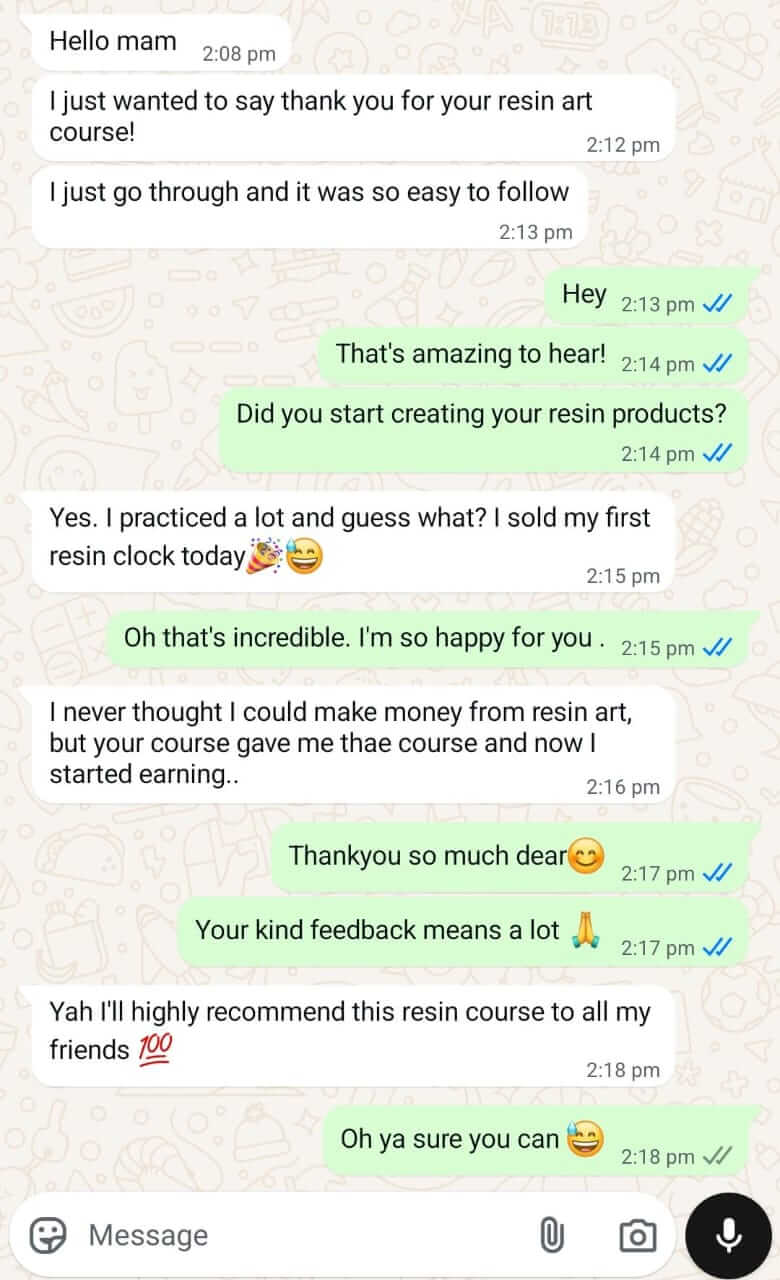Viewport: 780px width, 1280px height.
Task: Select "Your kind feedback means a lot" message
Action: coord(463,932)
